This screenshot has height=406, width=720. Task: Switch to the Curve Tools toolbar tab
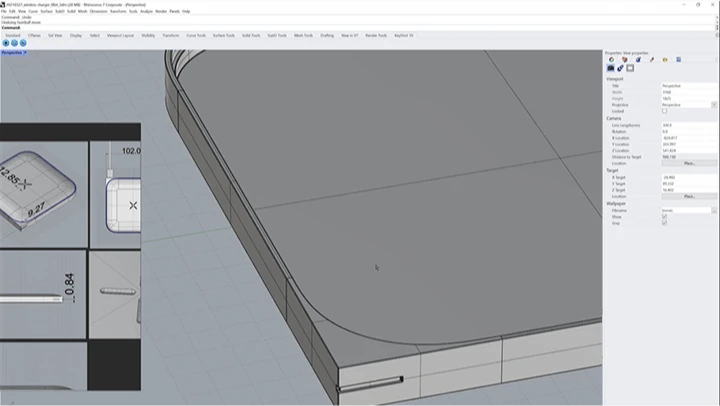[x=196, y=35]
